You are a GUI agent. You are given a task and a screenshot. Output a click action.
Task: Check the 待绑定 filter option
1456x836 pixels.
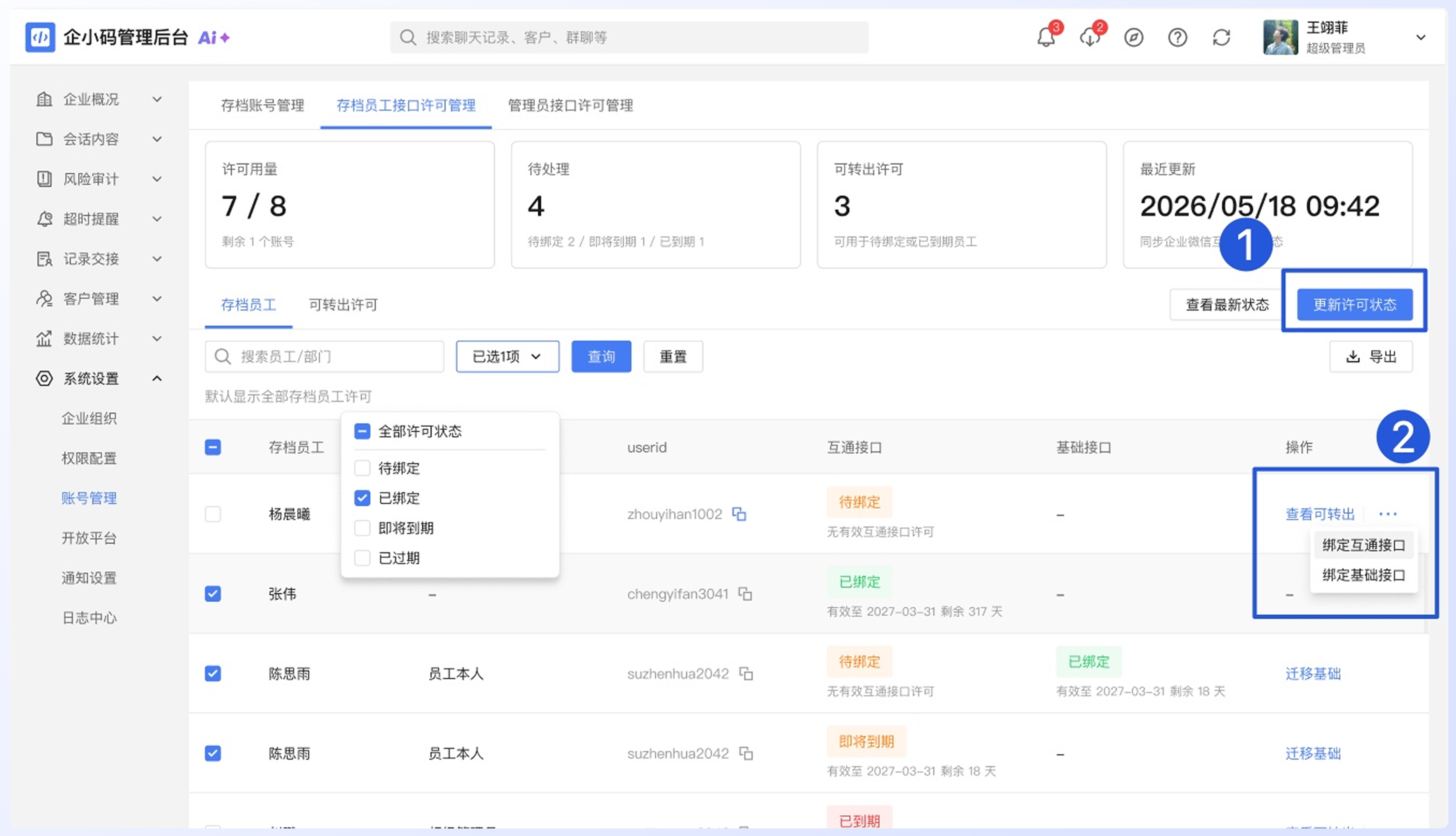click(x=362, y=468)
